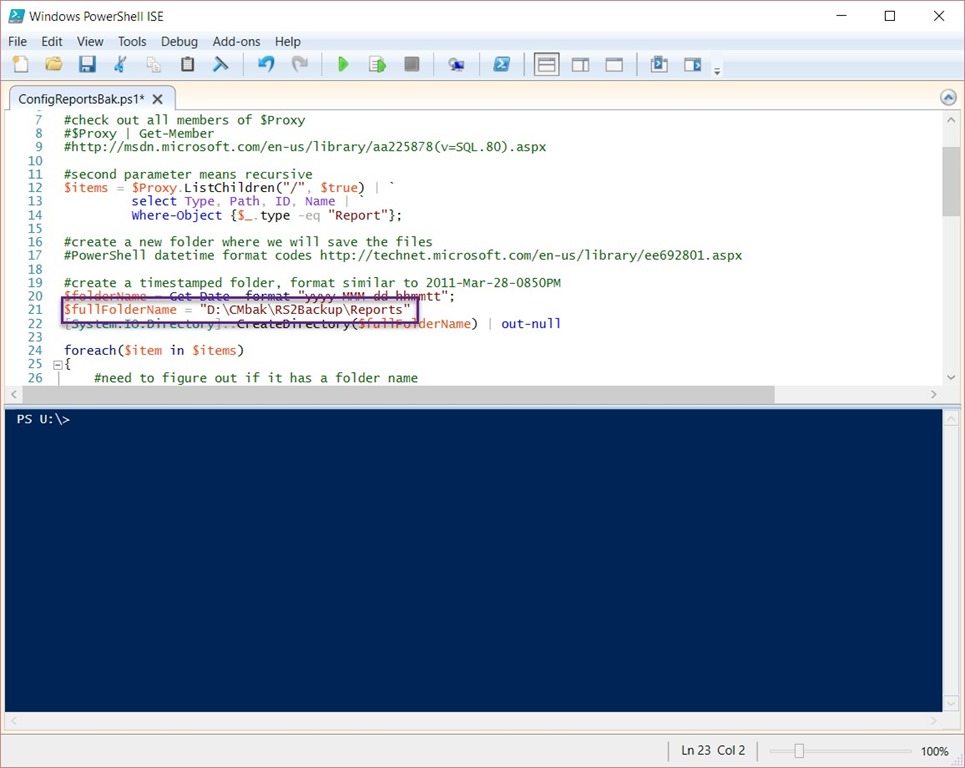Click the script pane vertical scrollbar thumb
Viewport: 965px width, 768px height.
pyautogui.click(x=951, y=182)
